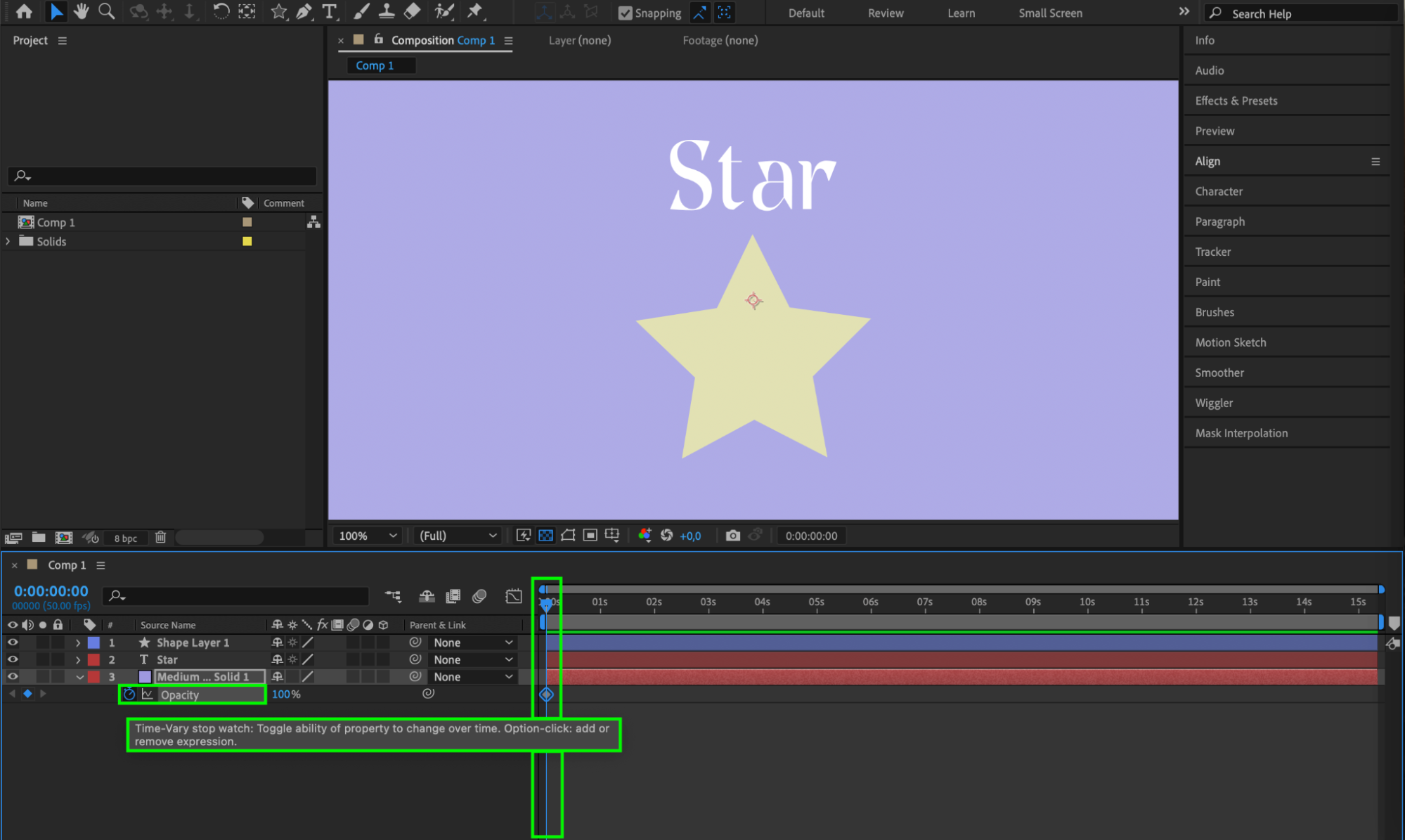Click the Opacity stopwatch icon
The image size is (1405, 840).
129,694
